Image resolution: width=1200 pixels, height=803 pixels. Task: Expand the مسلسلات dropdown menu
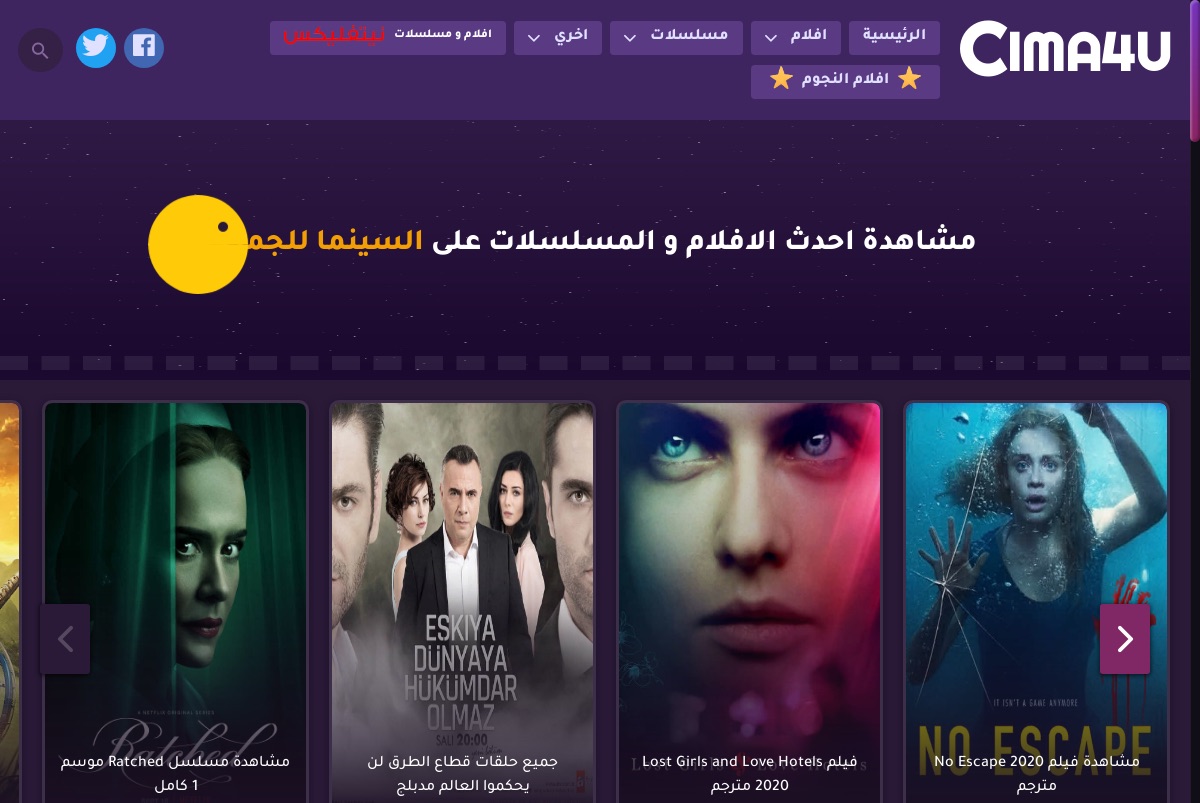676,37
